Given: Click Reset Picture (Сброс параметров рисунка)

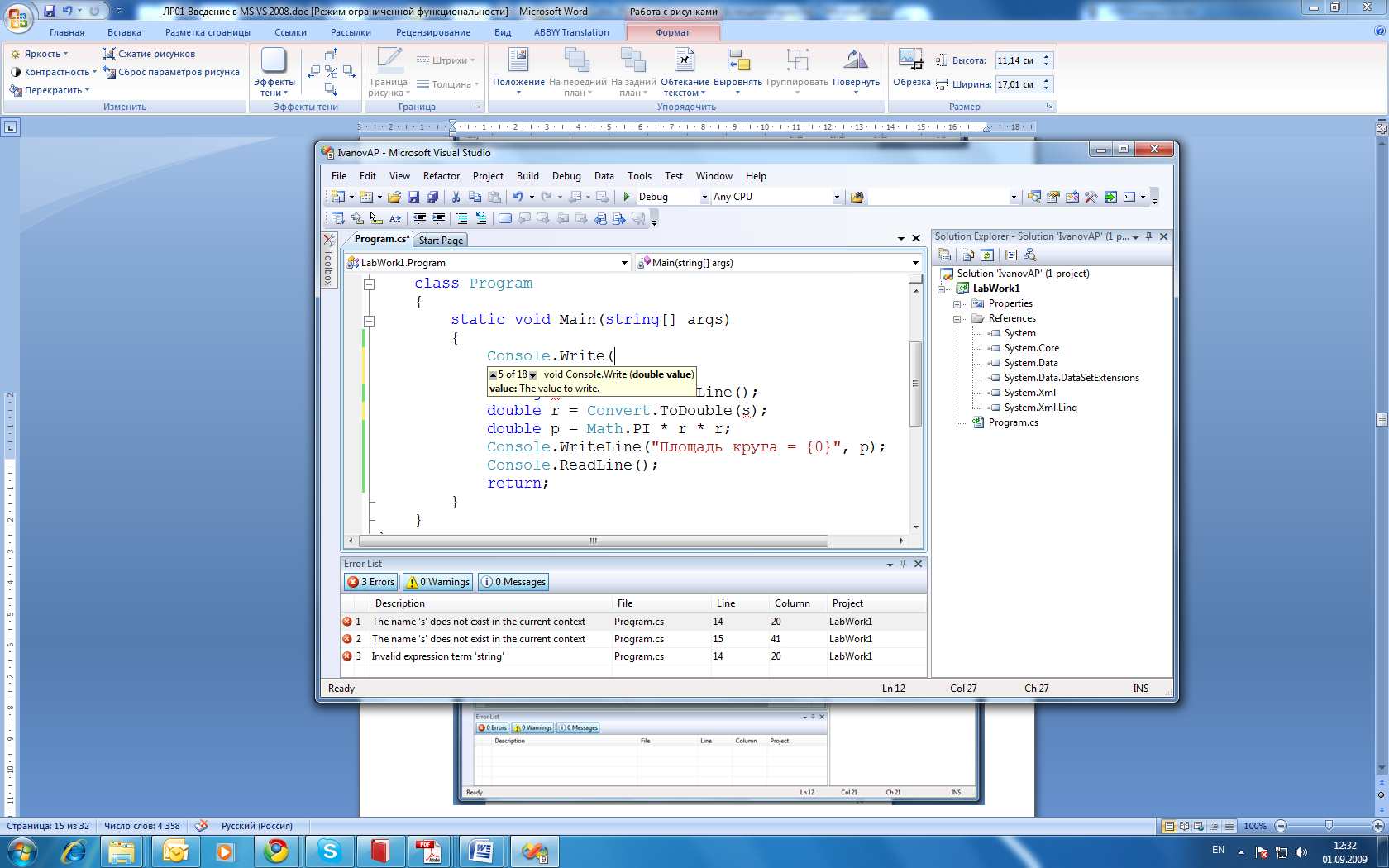Looking at the screenshot, I should pyautogui.click(x=171, y=72).
